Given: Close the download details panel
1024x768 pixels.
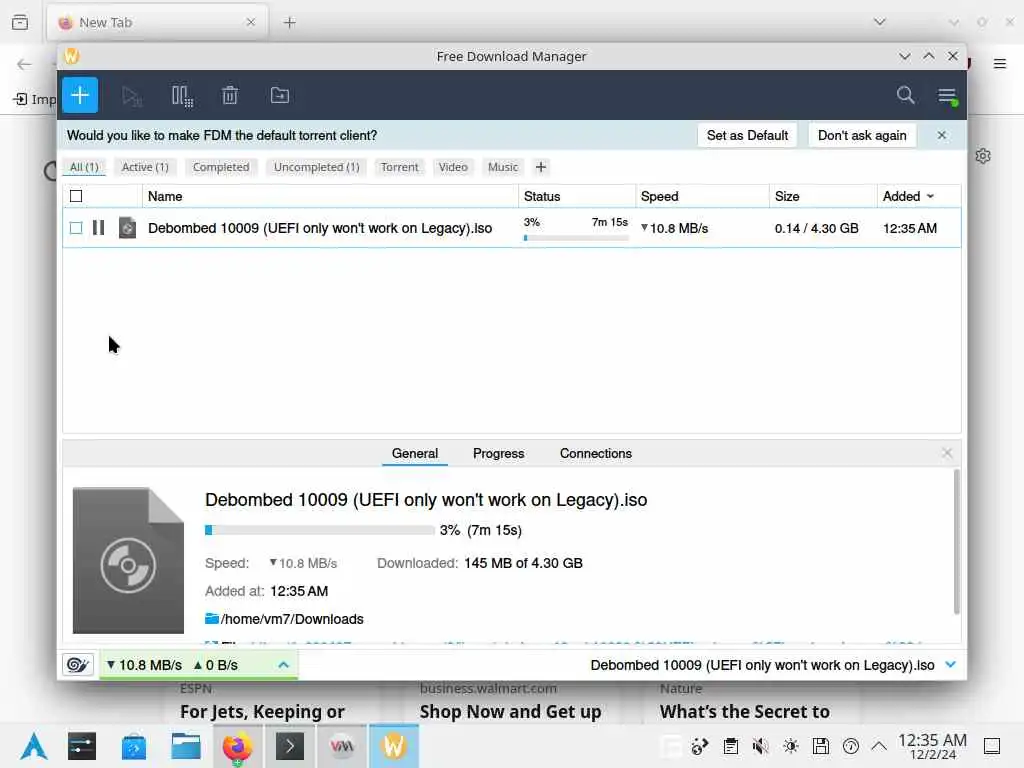Looking at the screenshot, I should pyautogui.click(x=947, y=453).
